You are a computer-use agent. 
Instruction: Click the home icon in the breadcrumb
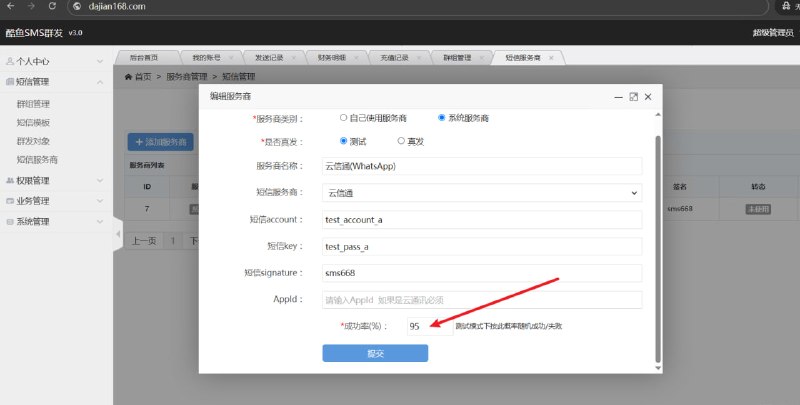click(x=129, y=77)
